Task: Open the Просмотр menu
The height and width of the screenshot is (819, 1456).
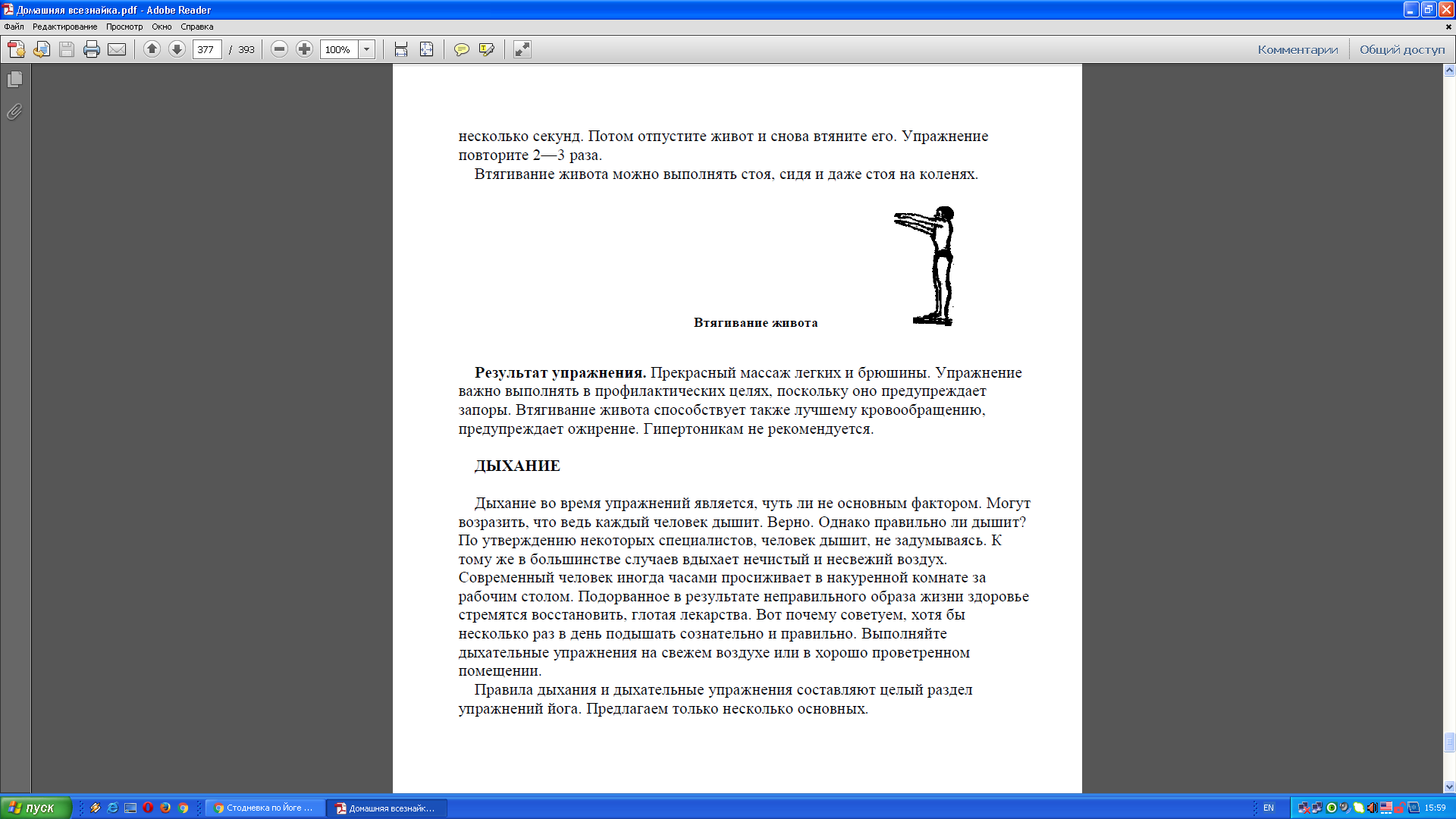Action: point(124,27)
